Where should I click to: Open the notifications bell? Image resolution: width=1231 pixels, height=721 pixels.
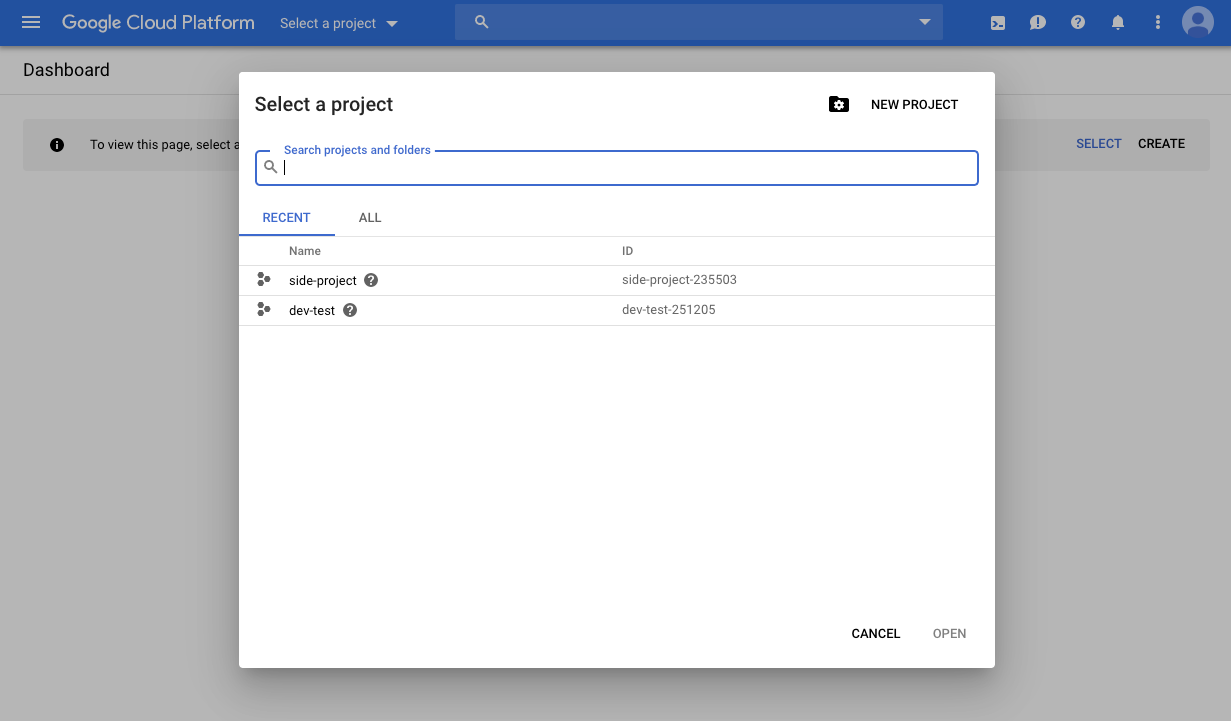pyautogui.click(x=1118, y=22)
